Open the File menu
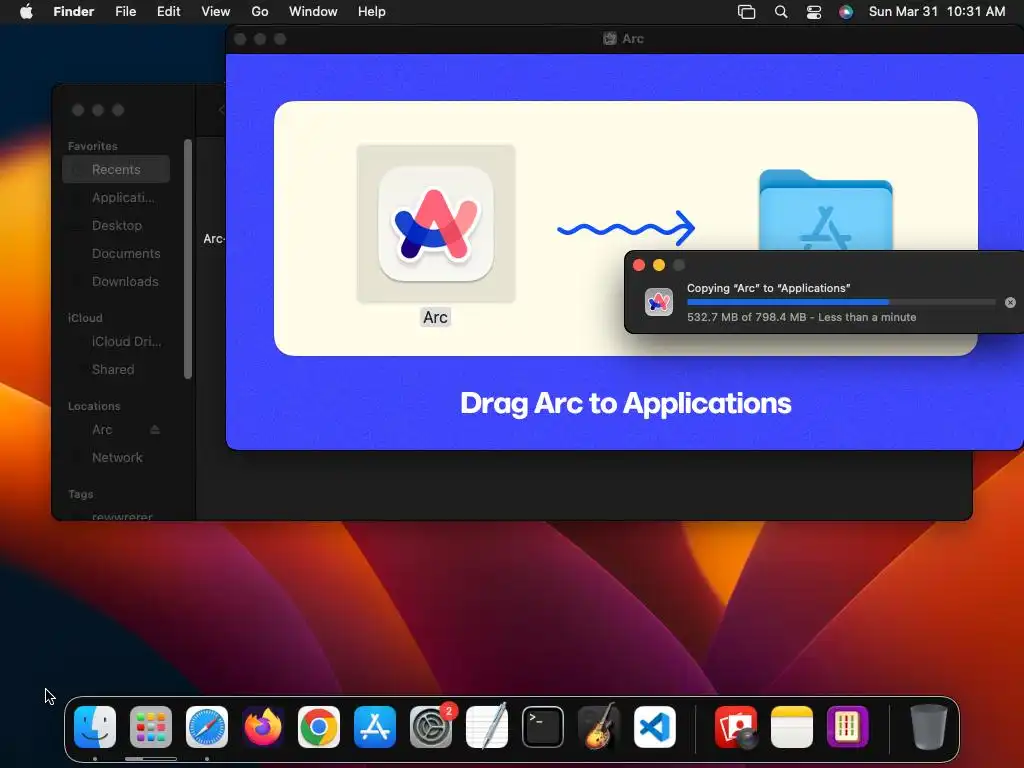 pos(125,12)
